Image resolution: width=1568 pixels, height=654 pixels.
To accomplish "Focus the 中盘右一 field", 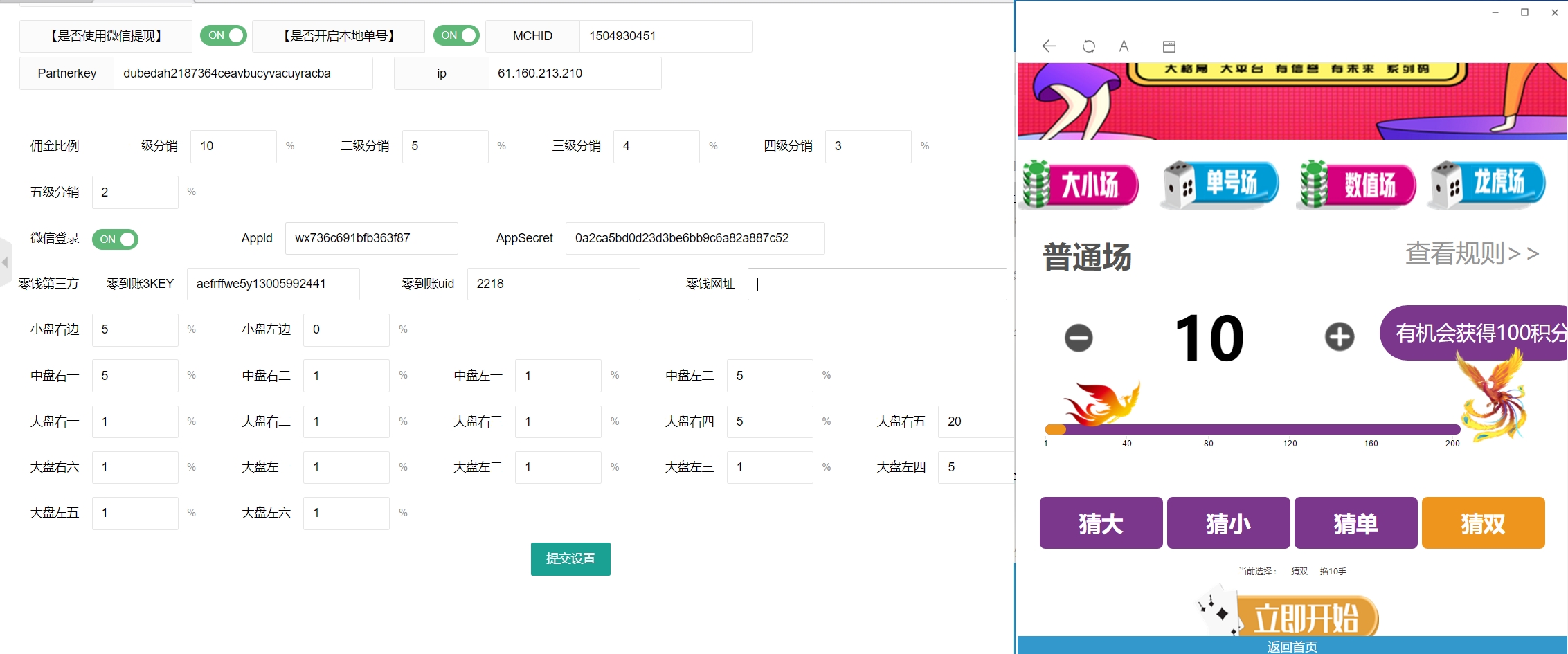I will tap(135, 376).
